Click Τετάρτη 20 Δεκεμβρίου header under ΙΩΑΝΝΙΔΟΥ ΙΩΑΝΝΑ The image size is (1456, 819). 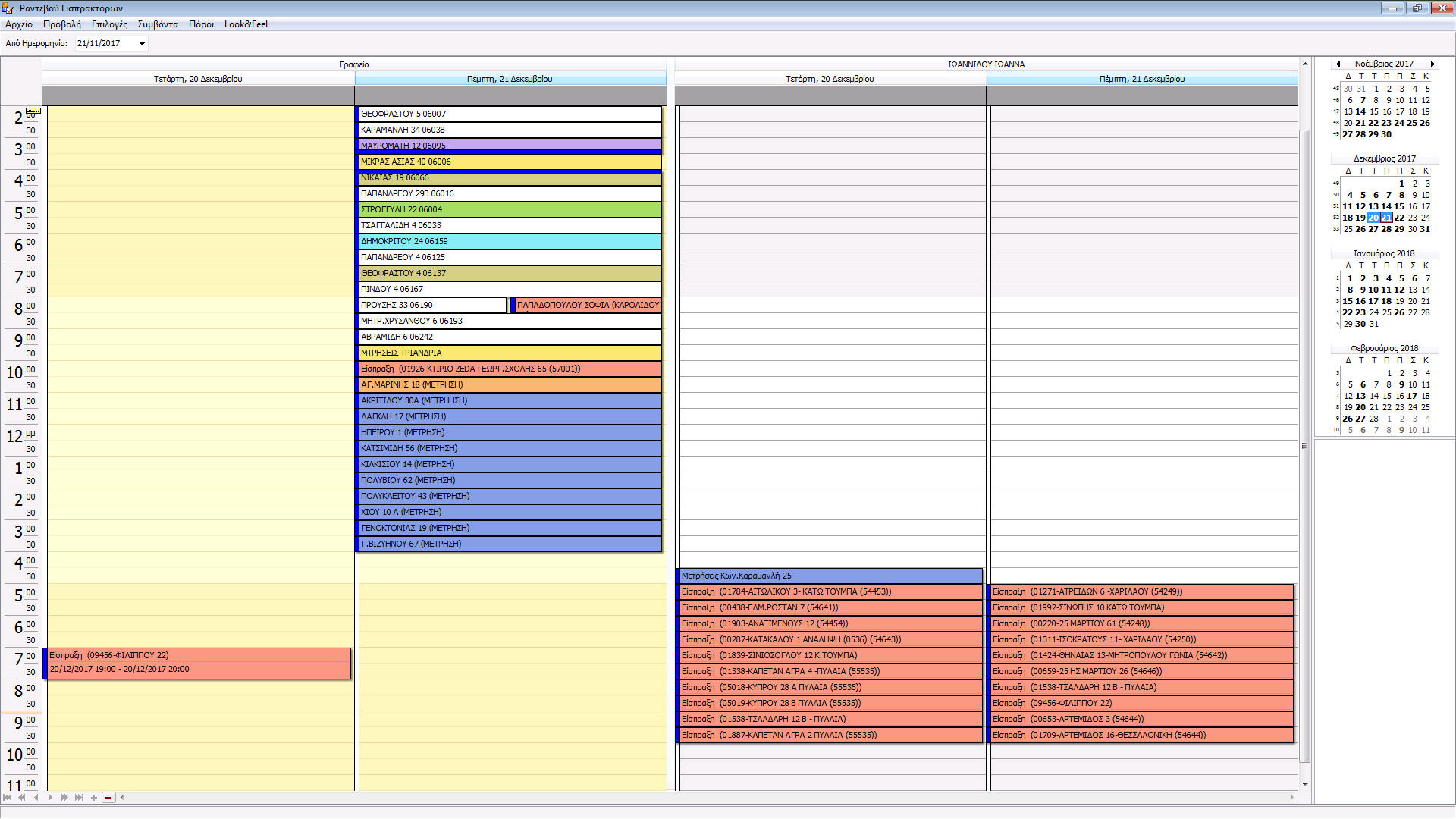coord(830,79)
